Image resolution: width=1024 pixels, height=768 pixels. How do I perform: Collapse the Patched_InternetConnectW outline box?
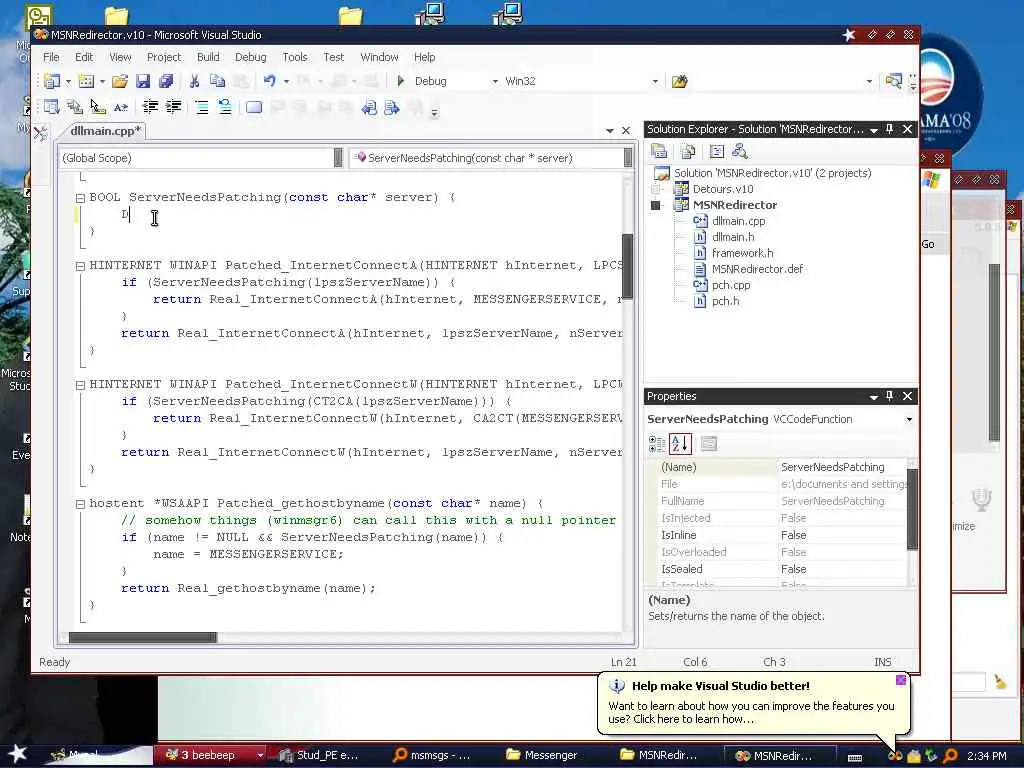tap(80, 385)
